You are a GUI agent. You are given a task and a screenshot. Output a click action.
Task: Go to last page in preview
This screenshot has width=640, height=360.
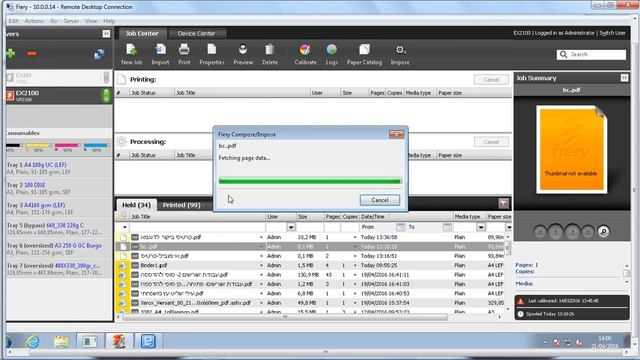pyautogui.click(x=588, y=232)
